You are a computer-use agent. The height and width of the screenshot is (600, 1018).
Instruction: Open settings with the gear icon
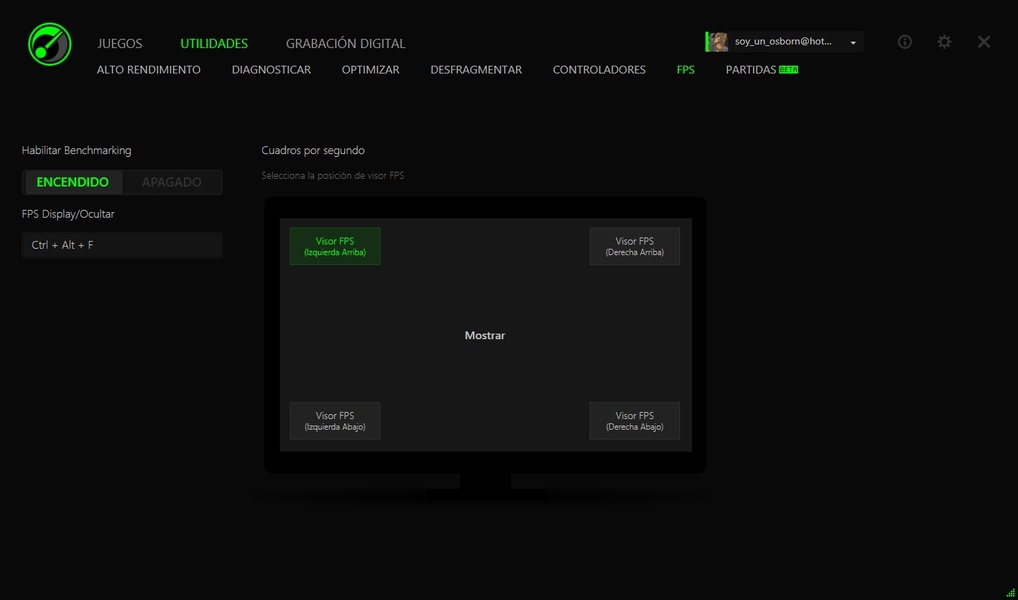944,42
